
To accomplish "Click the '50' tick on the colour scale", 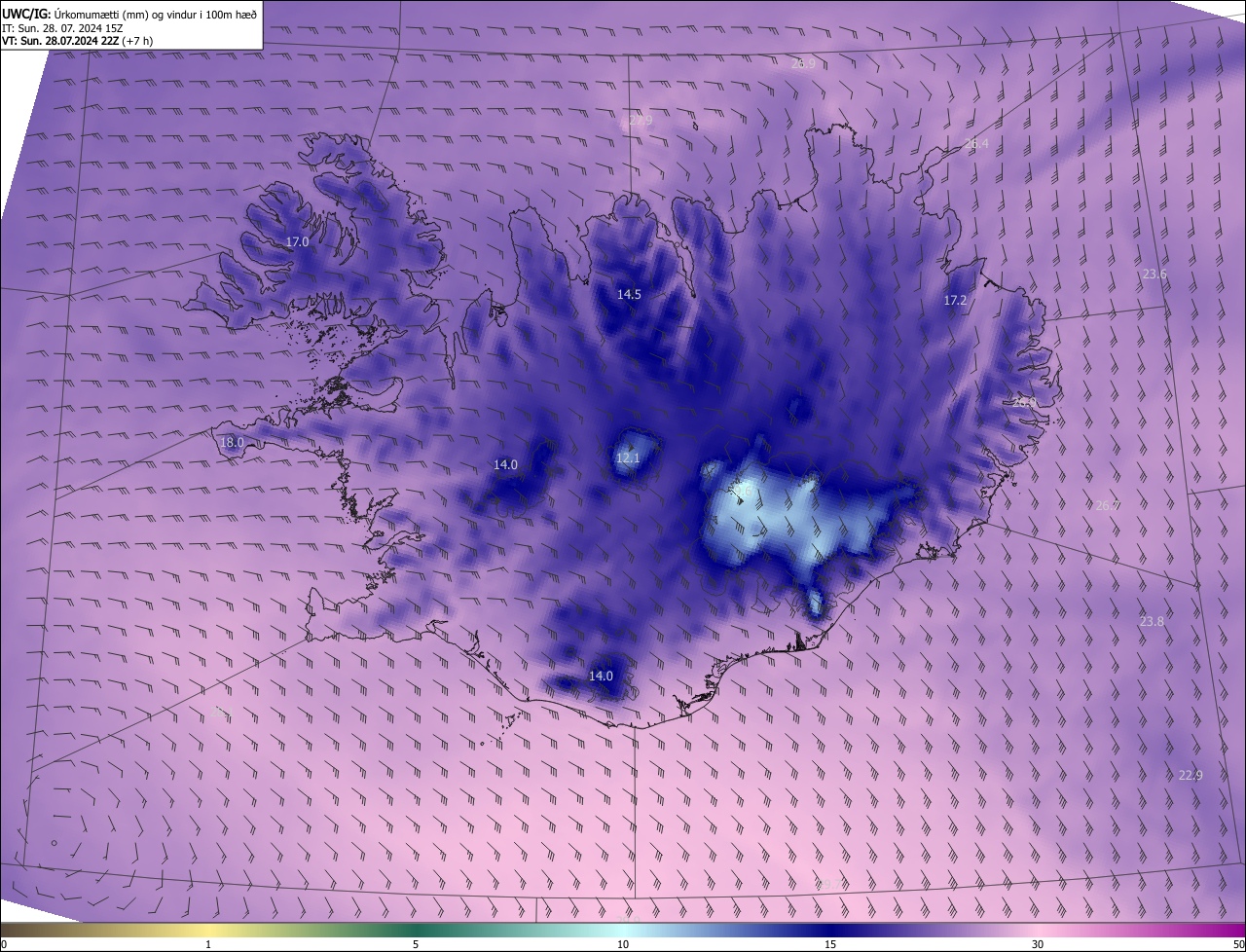I will (x=1238, y=944).
